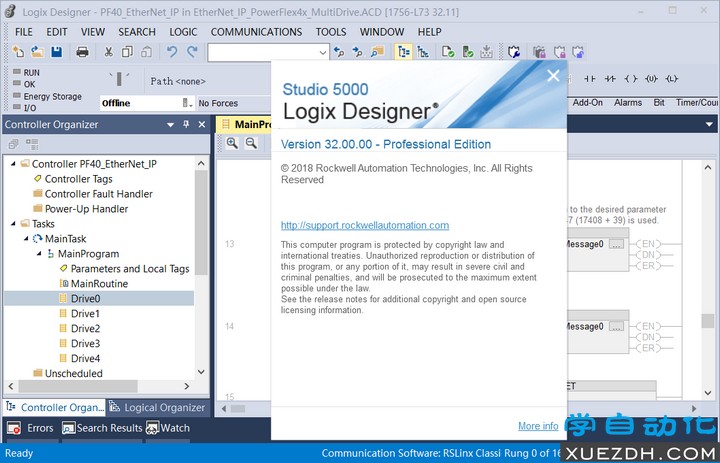Click the Find All icon
The width and height of the screenshot is (720, 463).
(377, 52)
